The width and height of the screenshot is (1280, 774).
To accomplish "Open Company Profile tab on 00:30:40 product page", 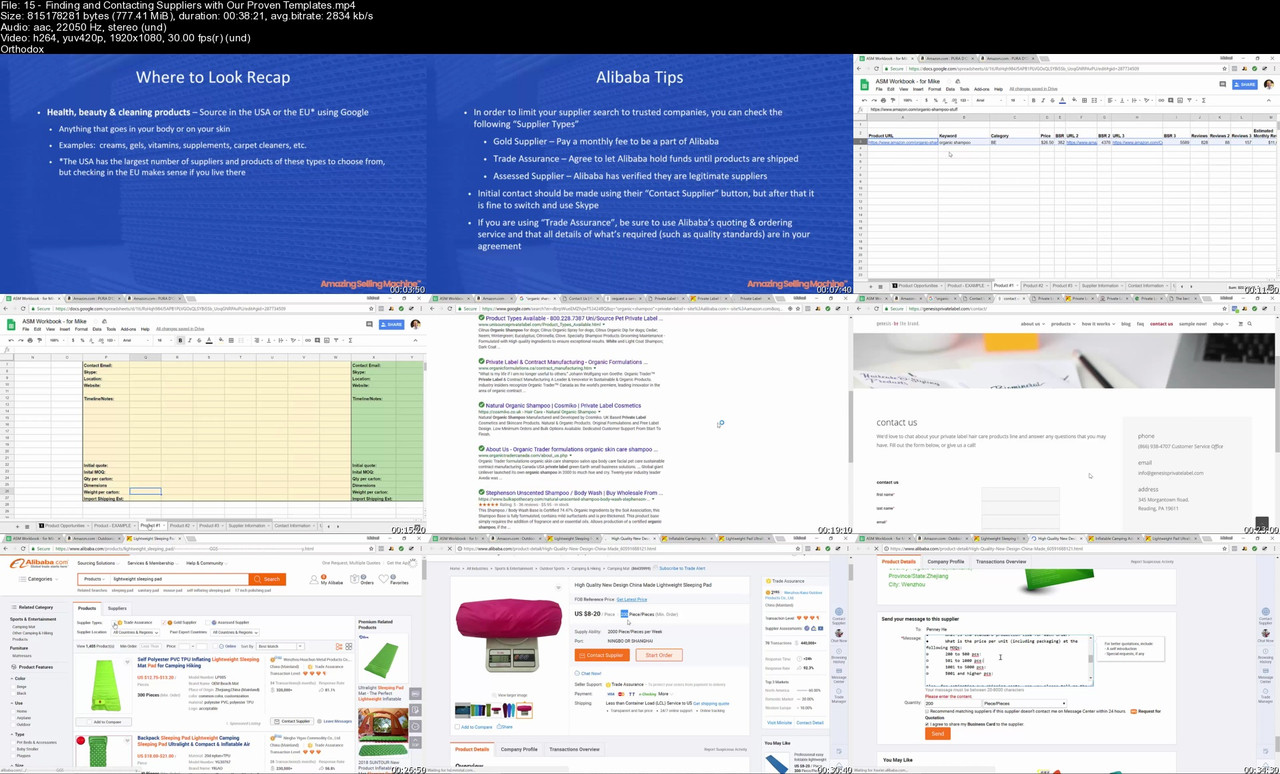I will pyautogui.click(x=519, y=750).
